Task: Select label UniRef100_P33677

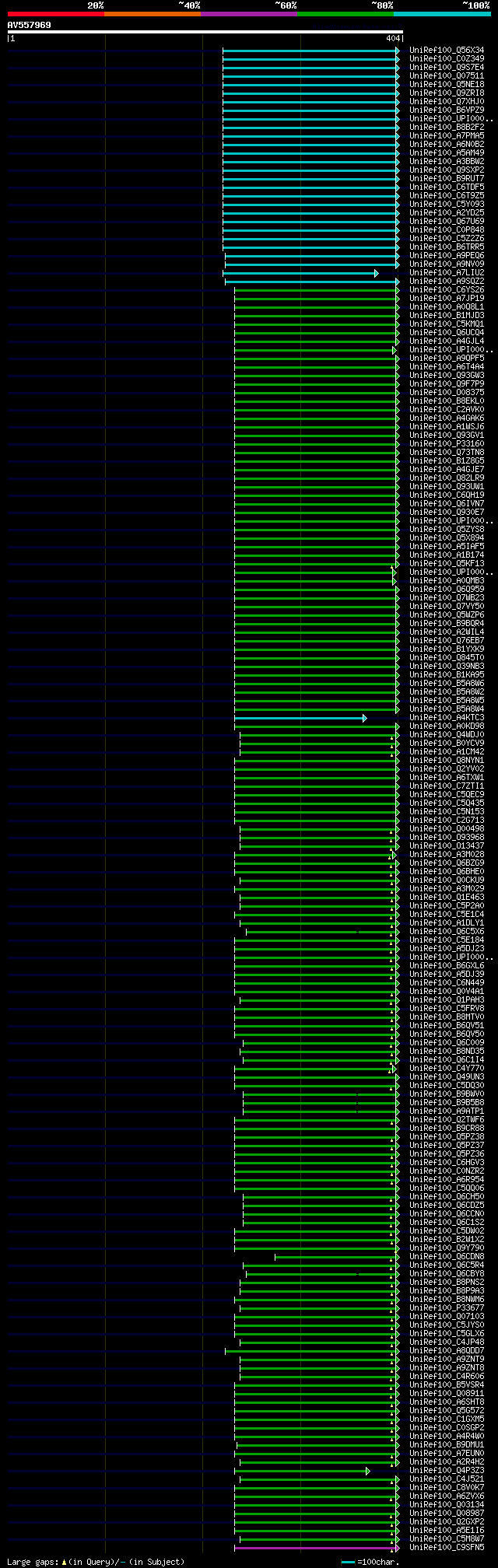Action: (447, 1308)
